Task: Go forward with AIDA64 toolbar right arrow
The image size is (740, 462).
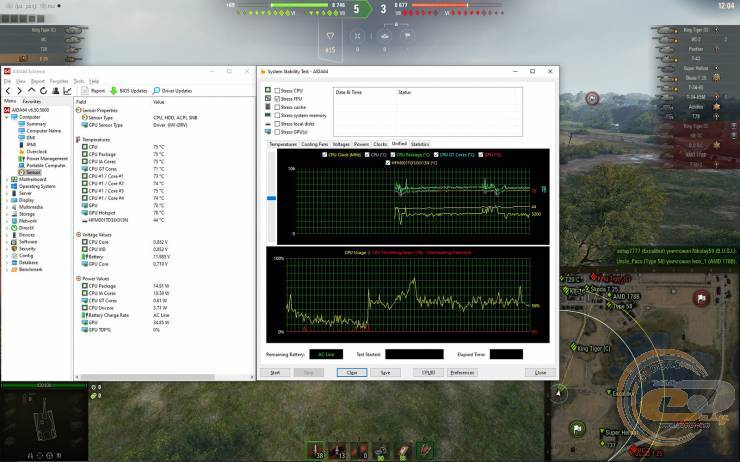Action: 19,91
